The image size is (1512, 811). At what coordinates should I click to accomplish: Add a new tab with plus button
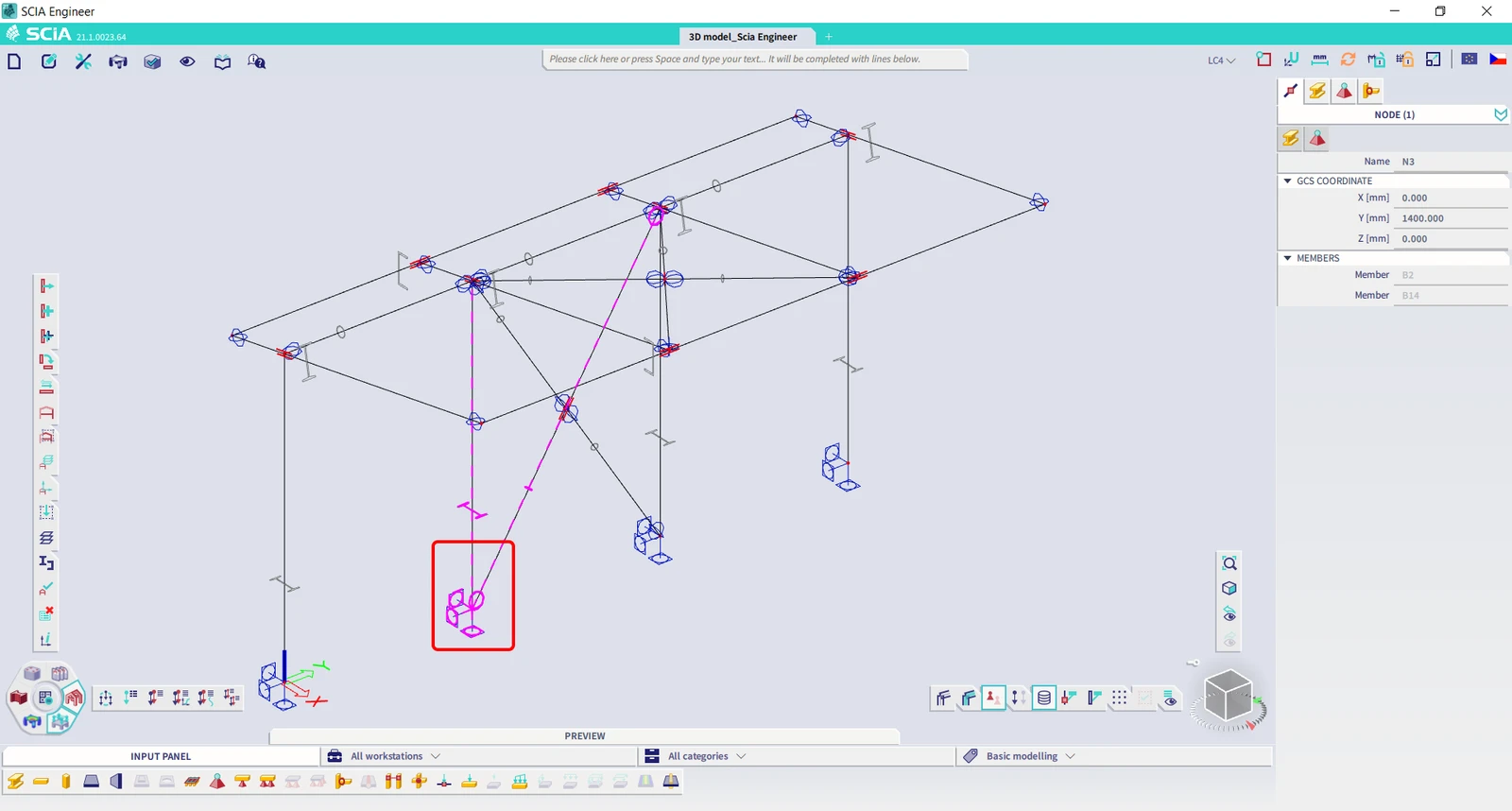[x=829, y=37]
